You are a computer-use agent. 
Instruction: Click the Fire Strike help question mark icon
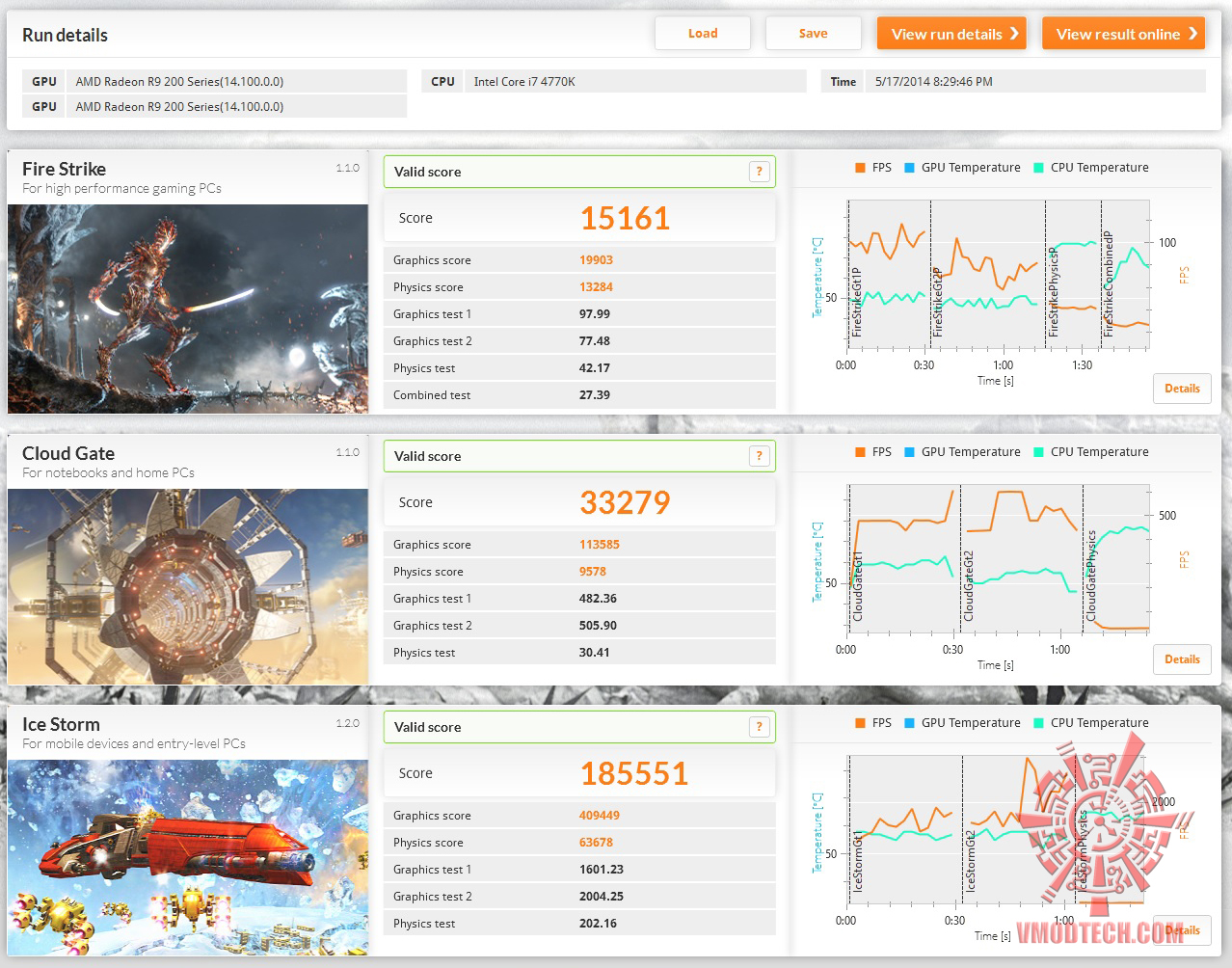pos(760,172)
